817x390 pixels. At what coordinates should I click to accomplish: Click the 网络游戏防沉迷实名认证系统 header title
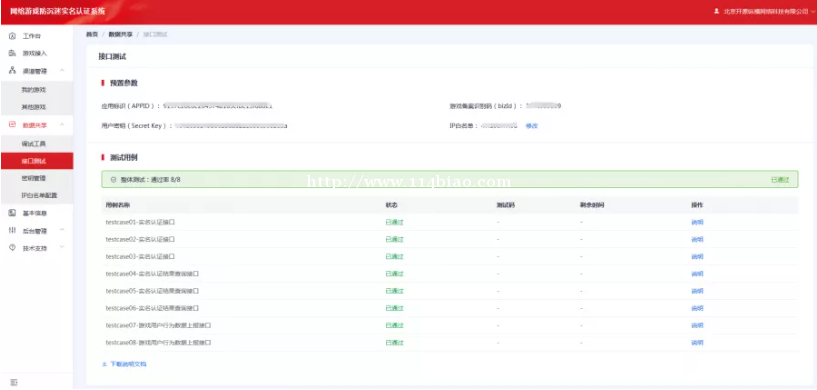coord(57,11)
